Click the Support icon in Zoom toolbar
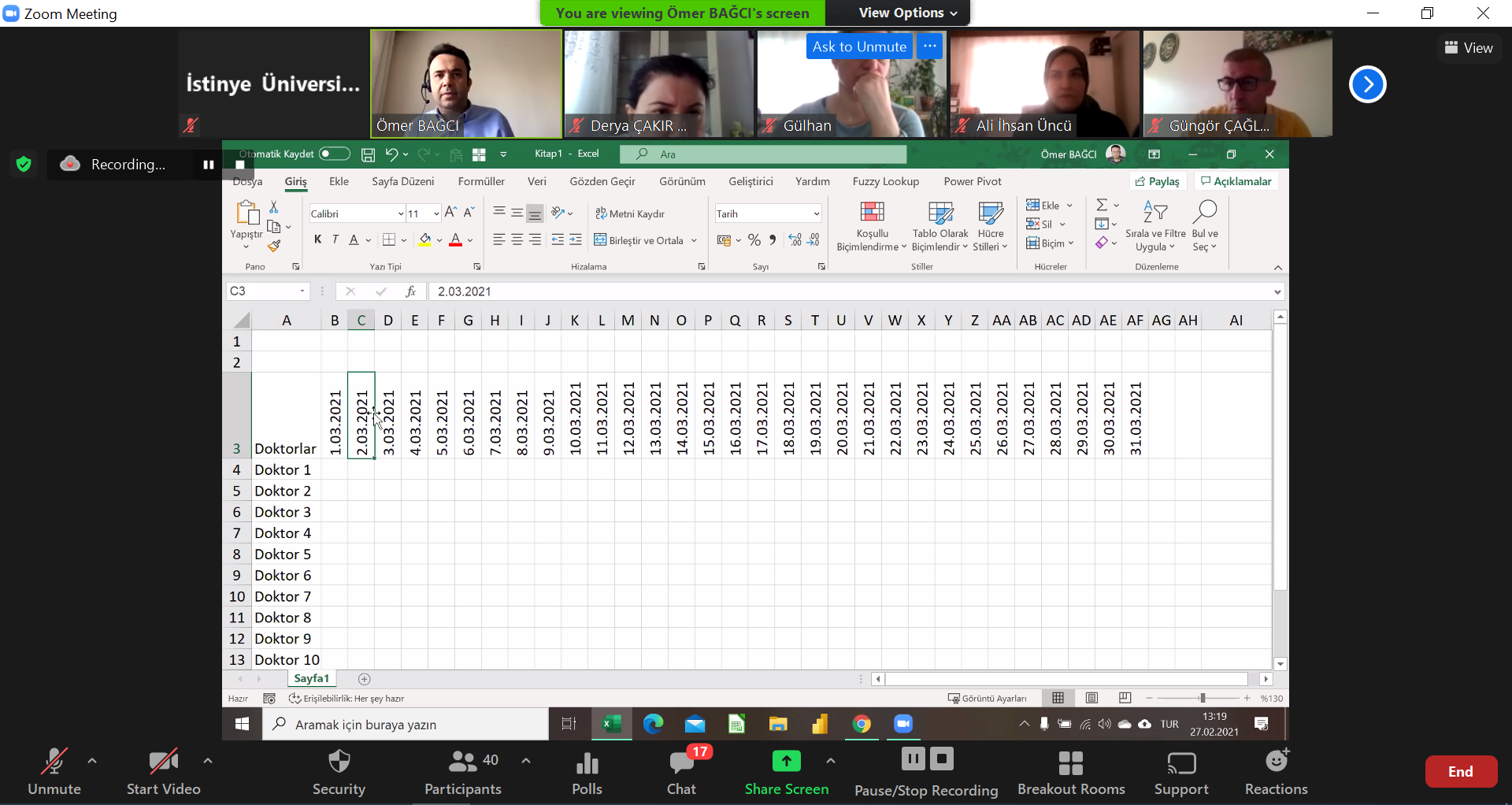Screen dimensions: 1512x805 1180,762
